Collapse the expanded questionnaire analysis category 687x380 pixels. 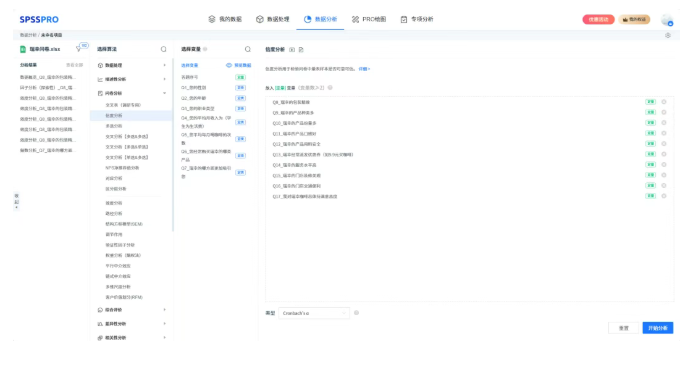(131, 93)
